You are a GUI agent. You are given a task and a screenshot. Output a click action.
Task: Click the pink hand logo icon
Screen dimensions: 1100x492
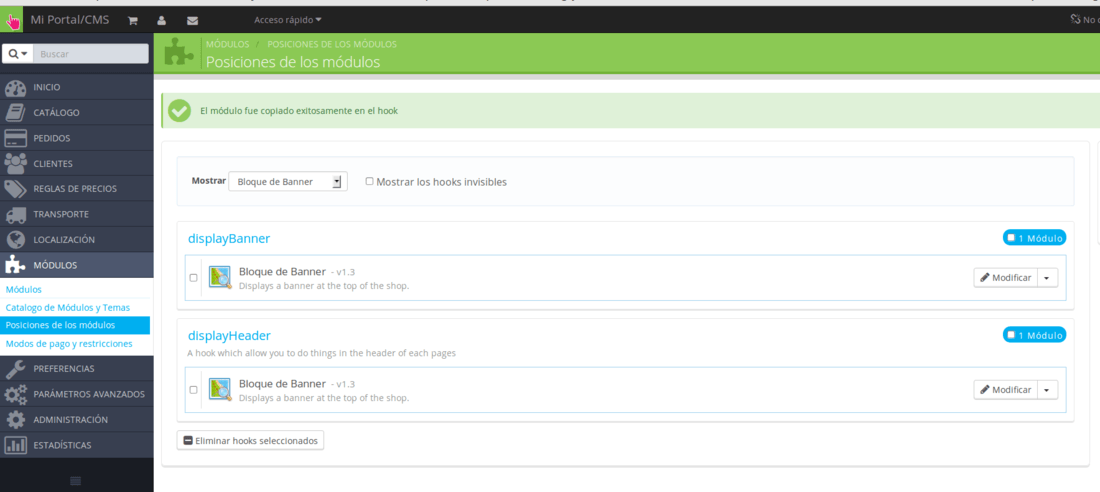pyautogui.click(x=12, y=20)
